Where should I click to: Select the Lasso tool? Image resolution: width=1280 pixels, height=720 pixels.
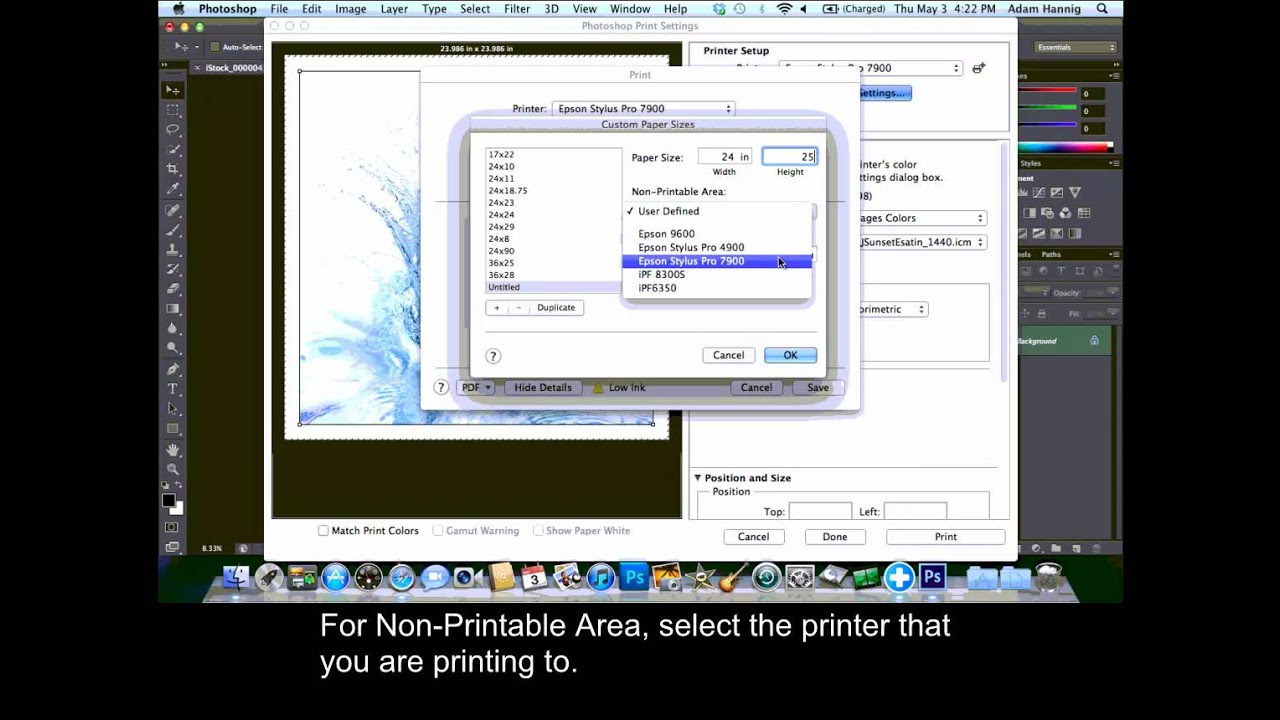click(x=173, y=130)
